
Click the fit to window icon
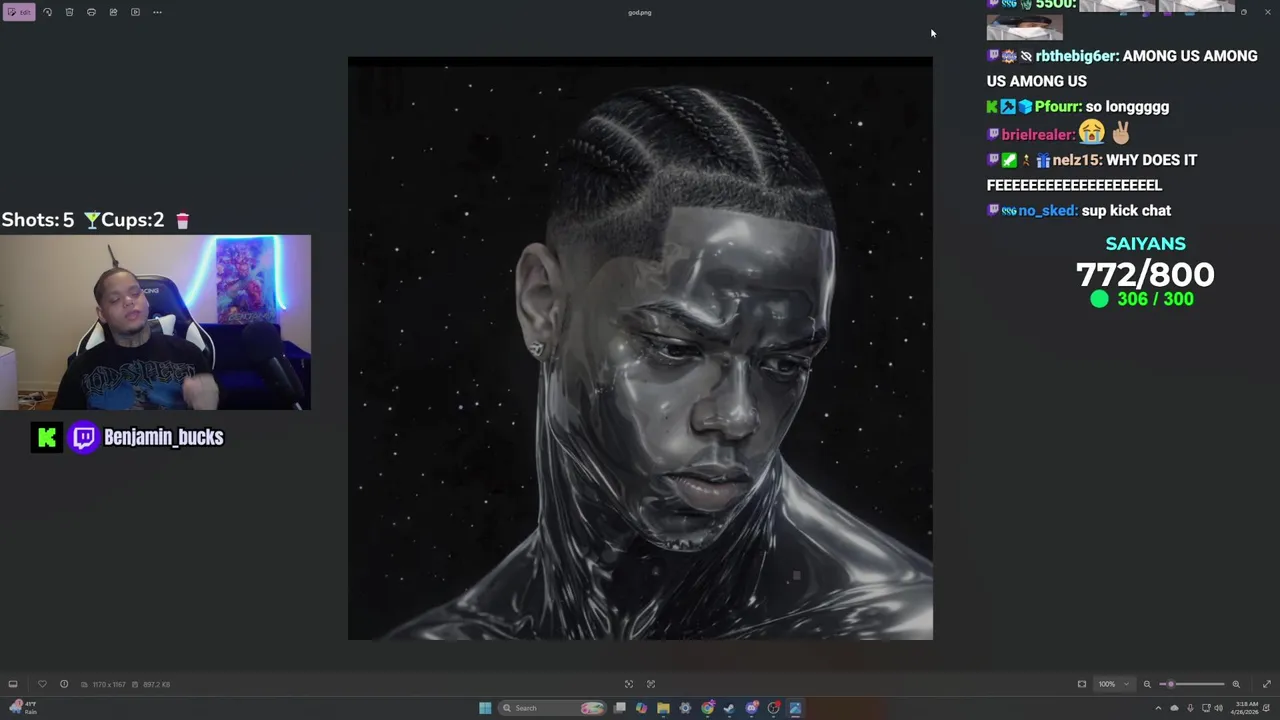click(1082, 684)
